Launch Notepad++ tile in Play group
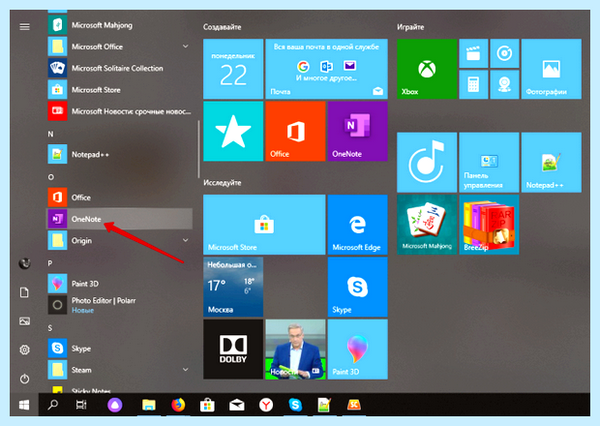The image size is (600, 426). (x=551, y=162)
